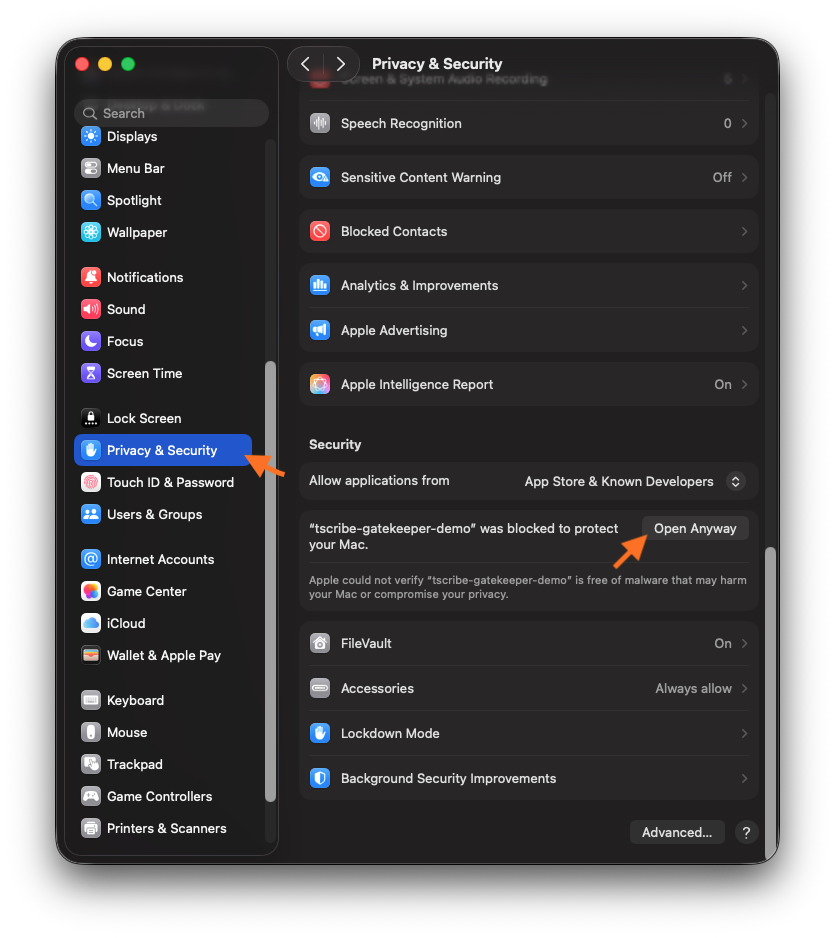
Task: Open Background Security Improvements row chevron
Action: [x=744, y=778]
